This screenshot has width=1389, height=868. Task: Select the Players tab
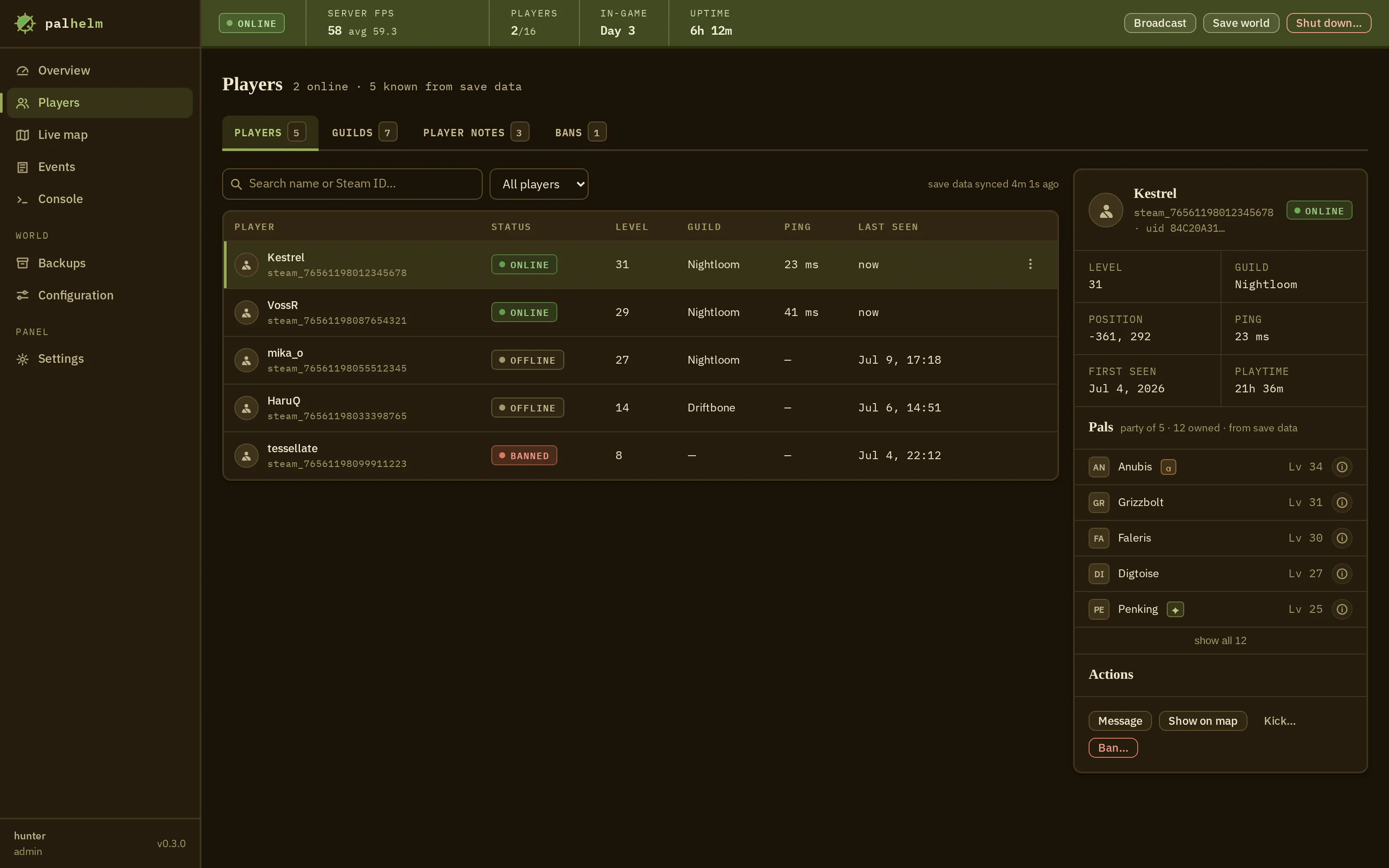[x=270, y=133]
